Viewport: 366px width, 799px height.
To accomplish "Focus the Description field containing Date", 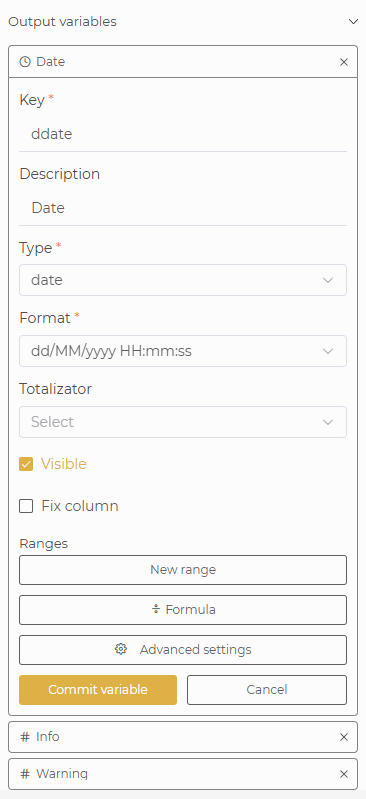I will coord(183,208).
